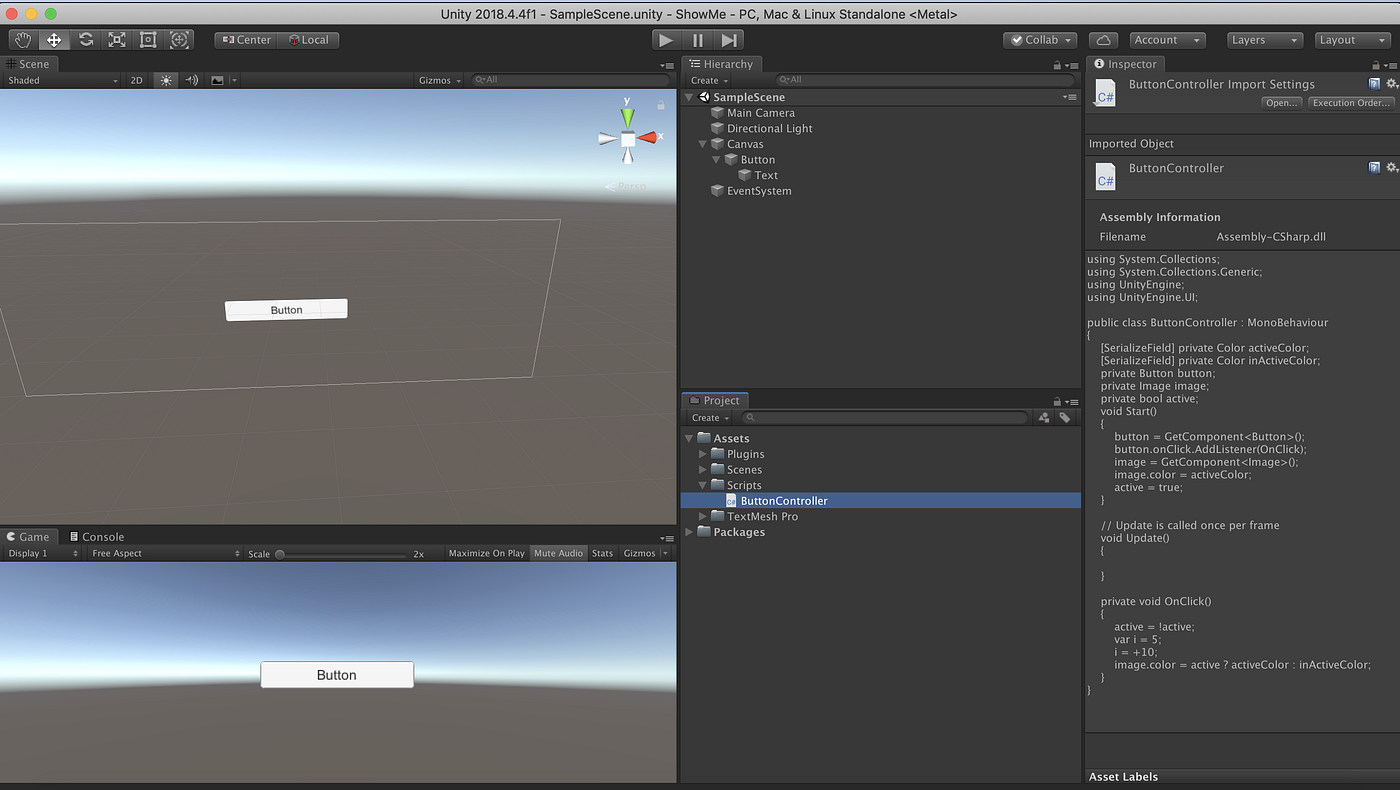This screenshot has height=790, width=1400.
Task: Click the Open script button
Action: (1282, 103)
